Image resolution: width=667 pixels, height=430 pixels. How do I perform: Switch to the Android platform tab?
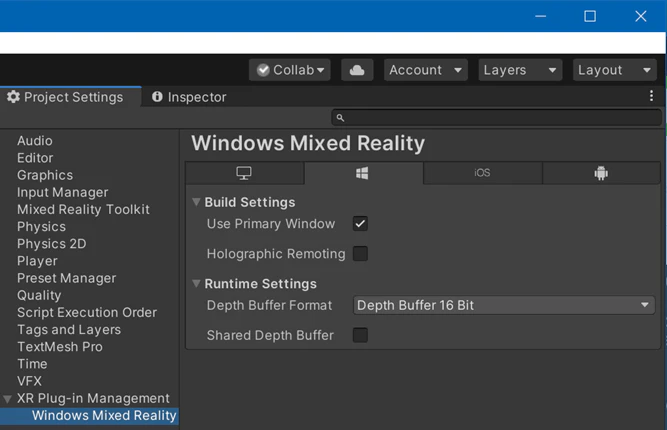(x=601, y=173)
